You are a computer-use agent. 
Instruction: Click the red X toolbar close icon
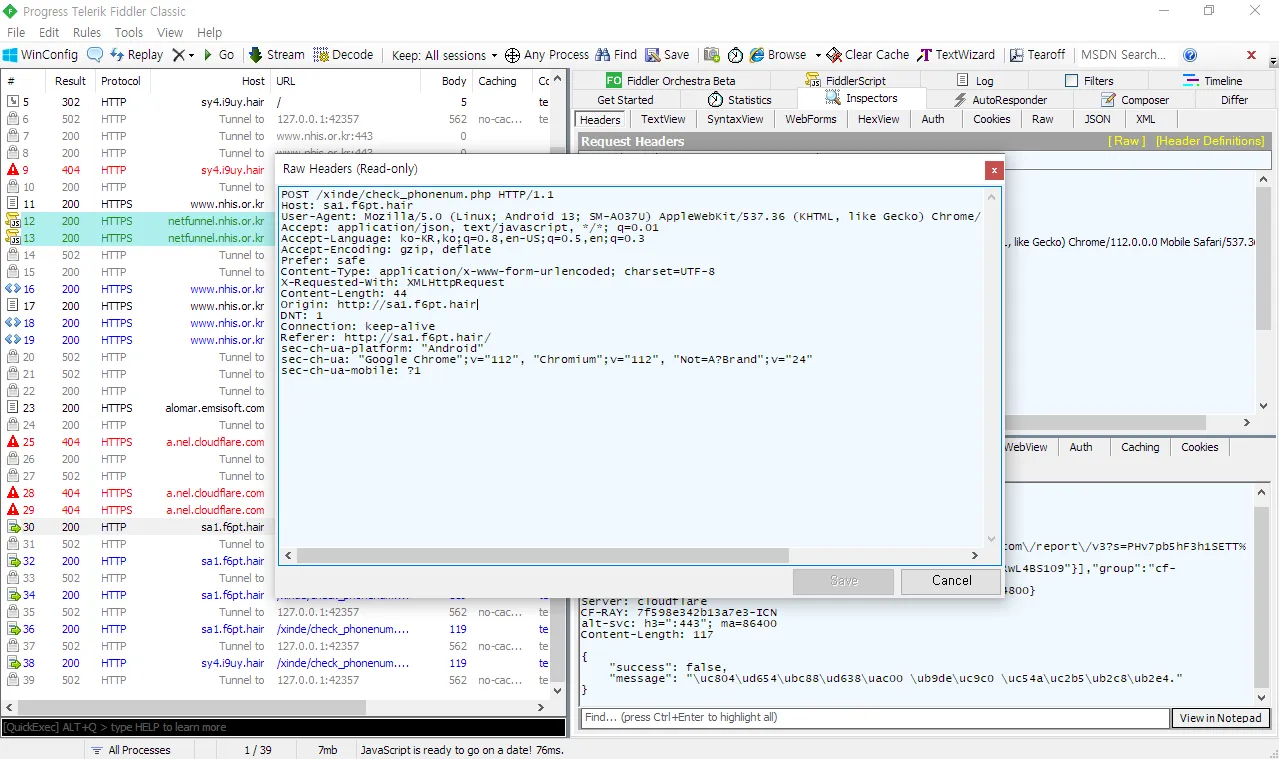point(1251,55)
